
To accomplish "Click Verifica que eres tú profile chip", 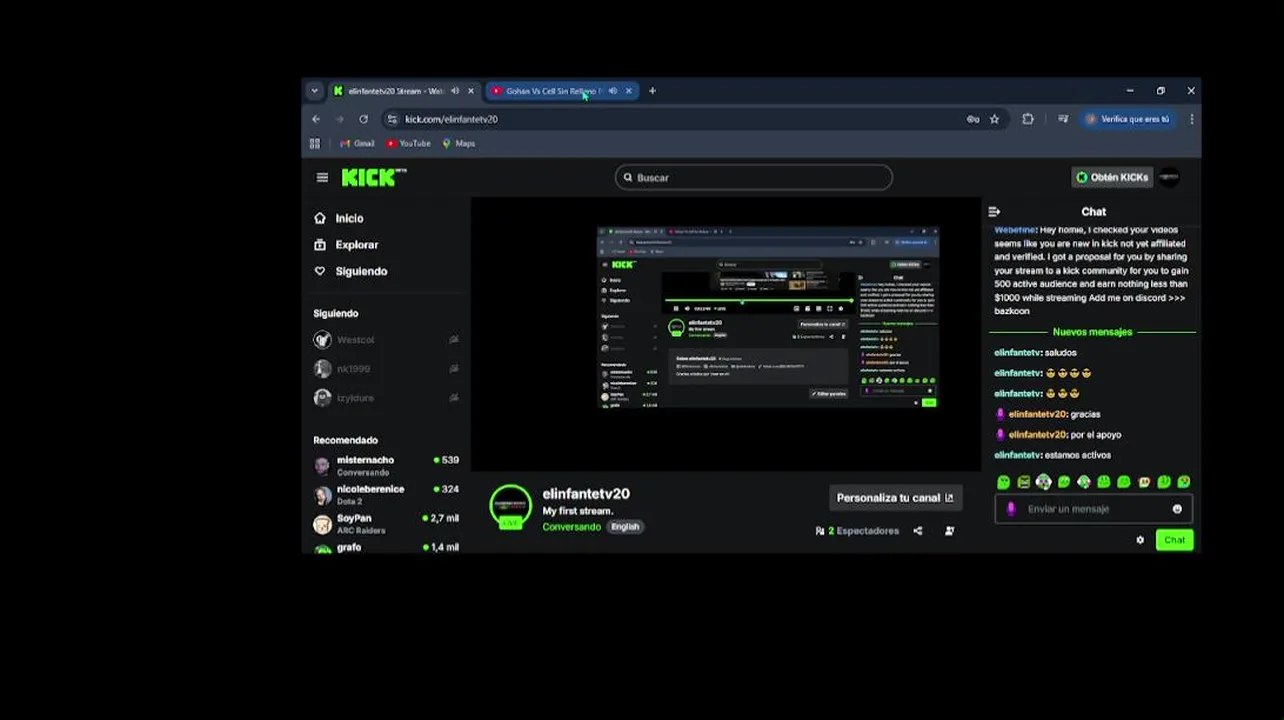I will [1127, 119].
